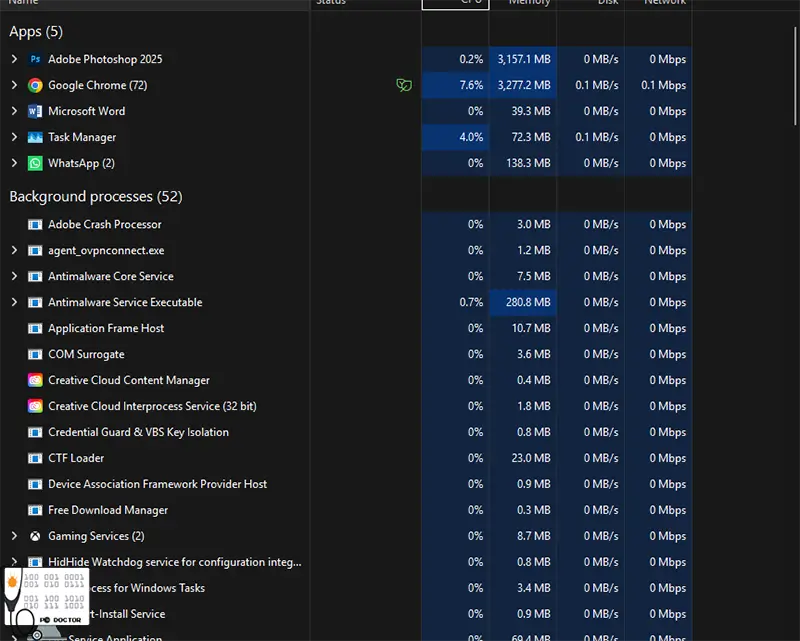Click the HidHide Watchdog service icon

coord(35,562)
